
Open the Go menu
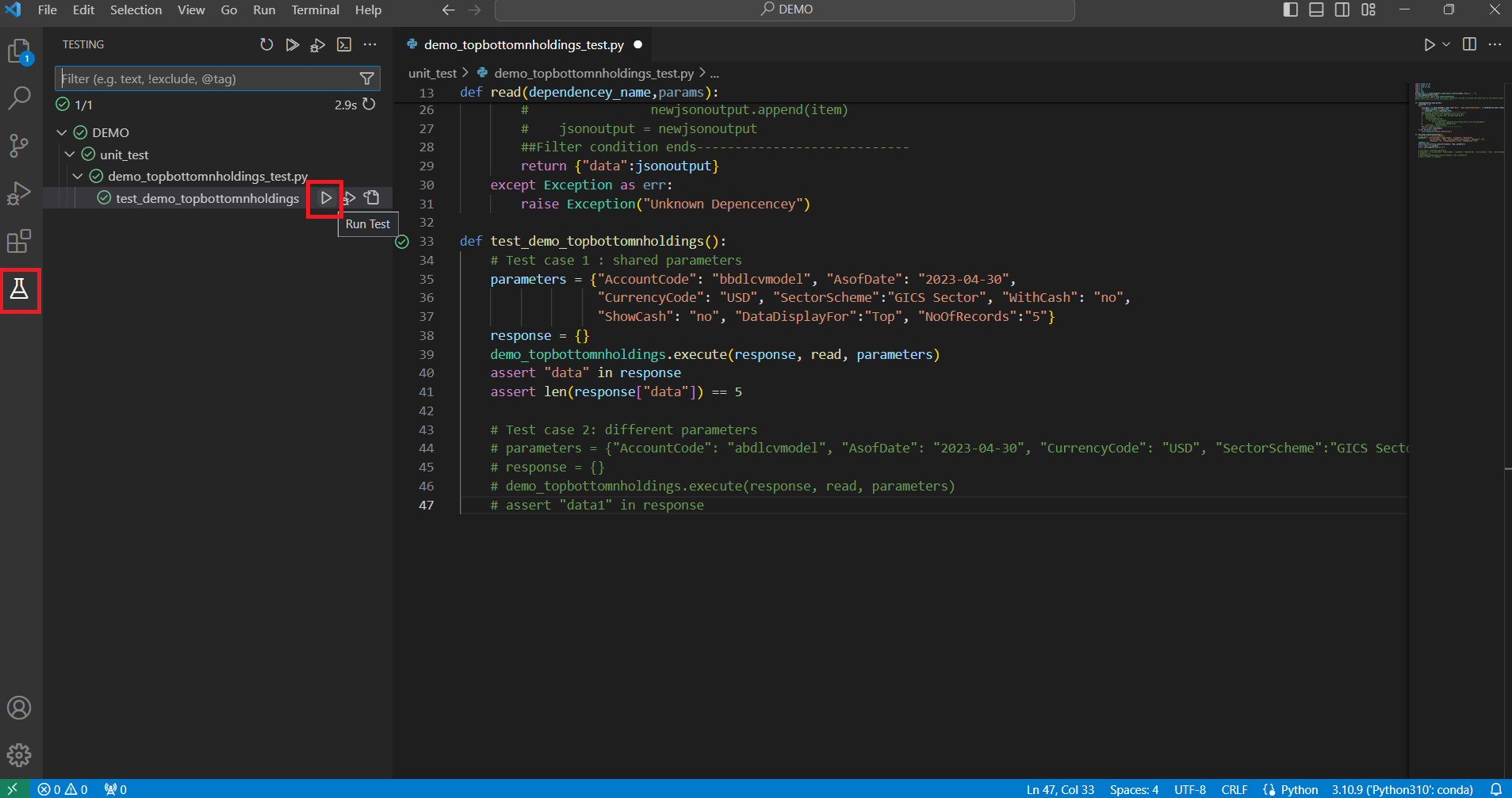[229, 10]
